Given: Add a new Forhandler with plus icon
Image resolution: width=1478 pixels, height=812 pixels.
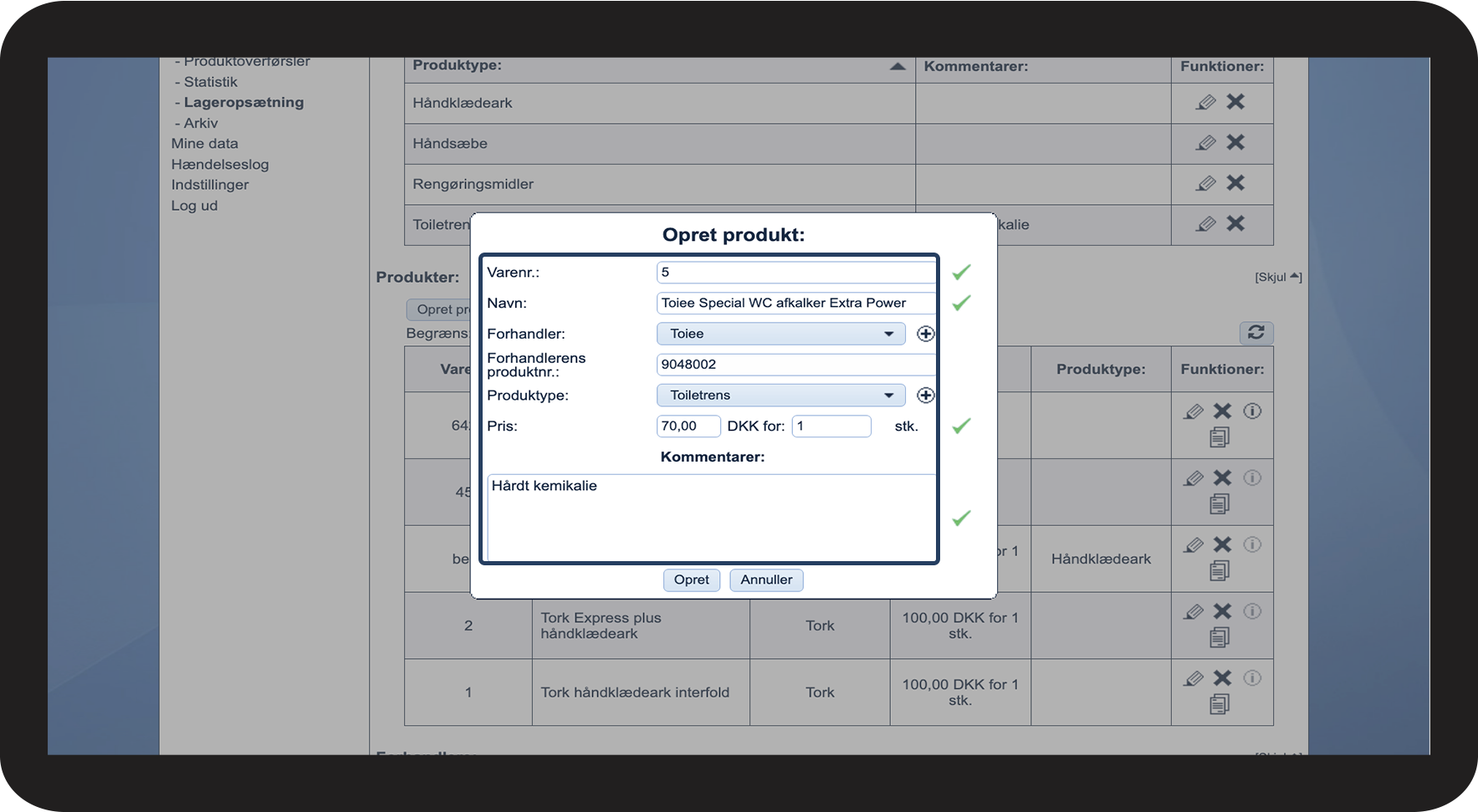Looking at the screenshot, I should [925, 334].
